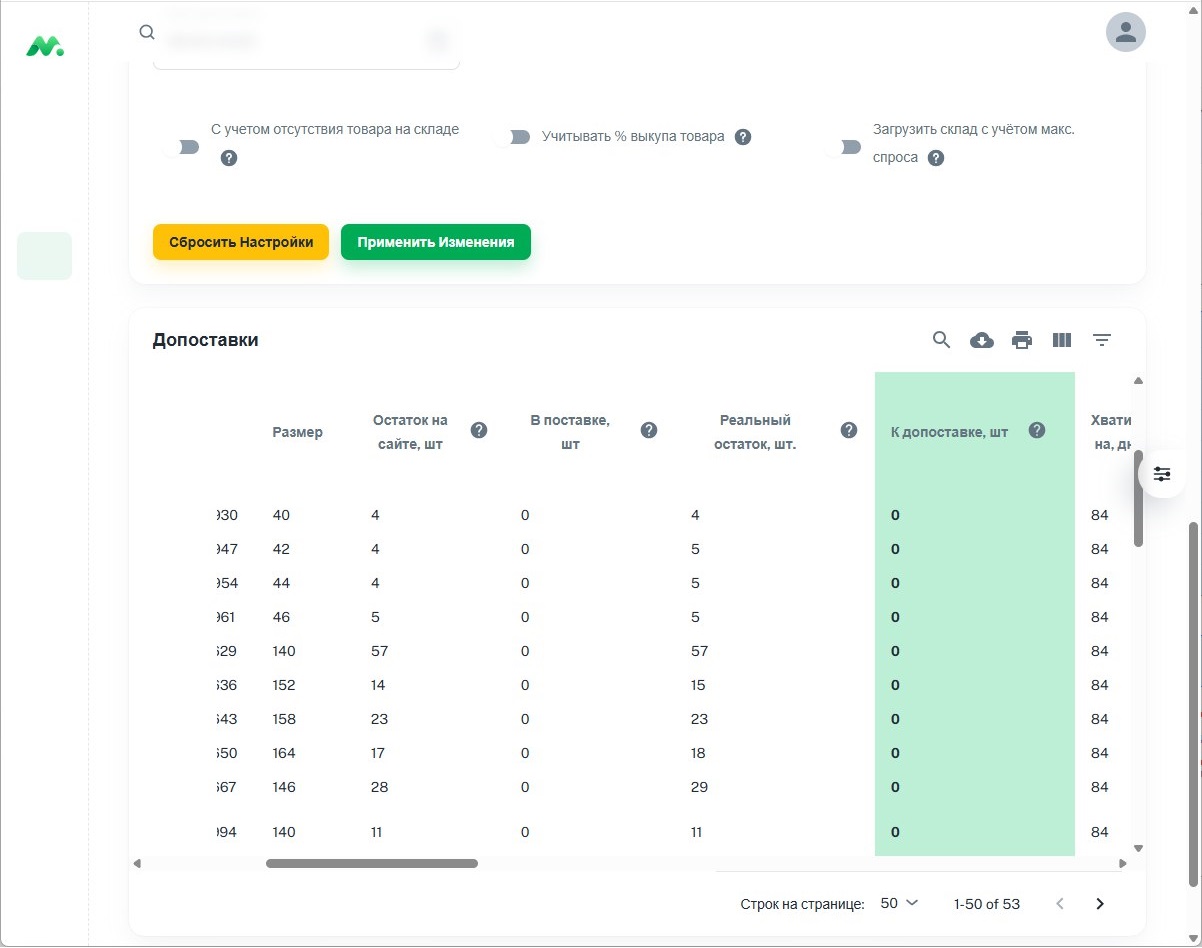This screenshot has width=1202, height=948.
Task: Click the table's horizontal scrollbar thumb
Action: [371, 863]
